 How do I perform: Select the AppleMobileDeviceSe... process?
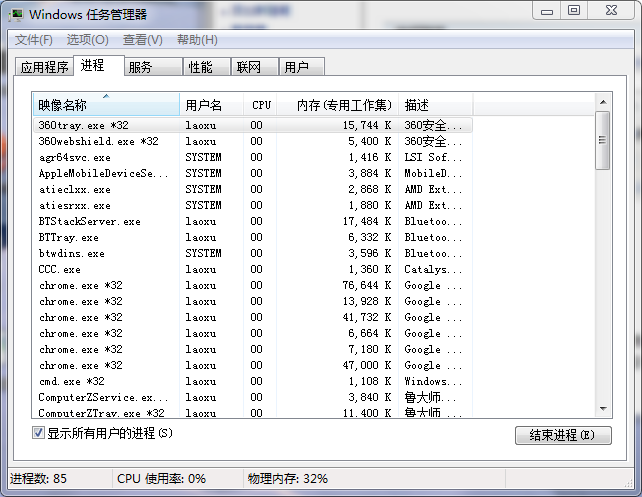tap(253, 173)
